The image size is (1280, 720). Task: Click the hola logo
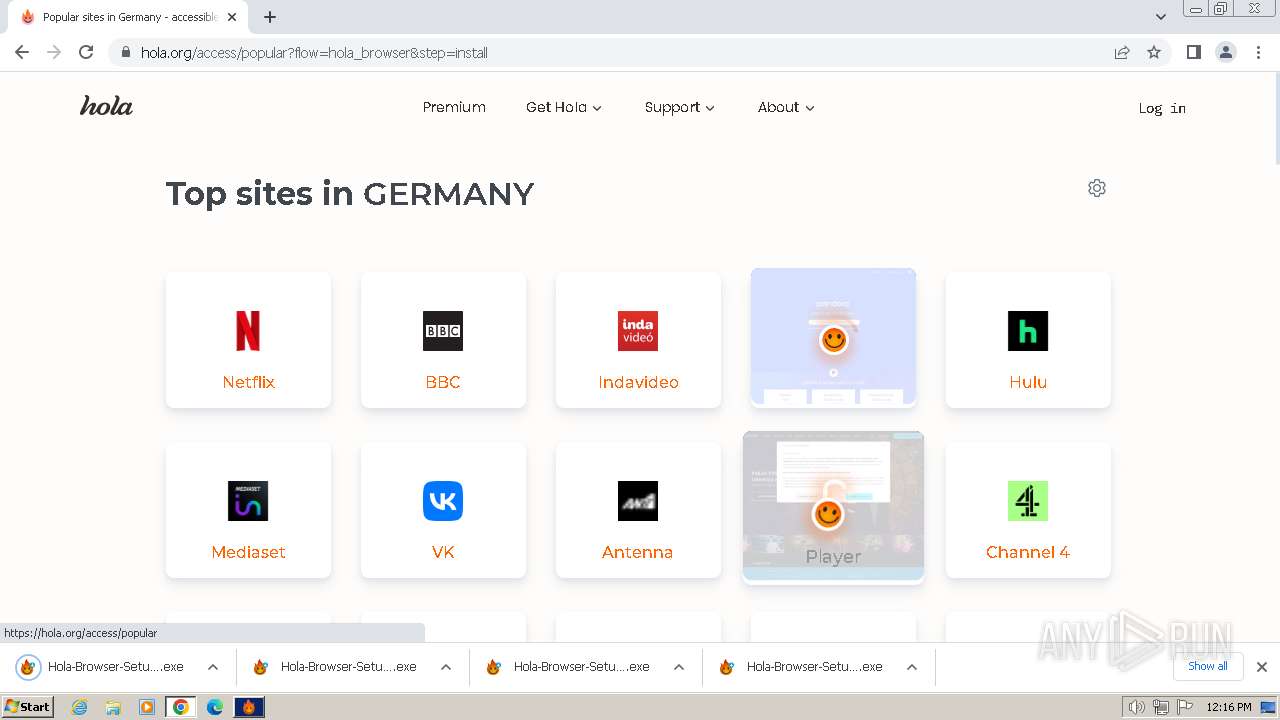coord(106,106)
